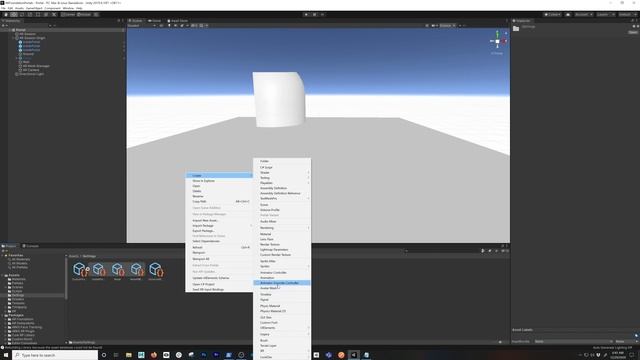Select the Rect tool in toolbar
This screenshot has width=640, height=360.
pos(38,14)
